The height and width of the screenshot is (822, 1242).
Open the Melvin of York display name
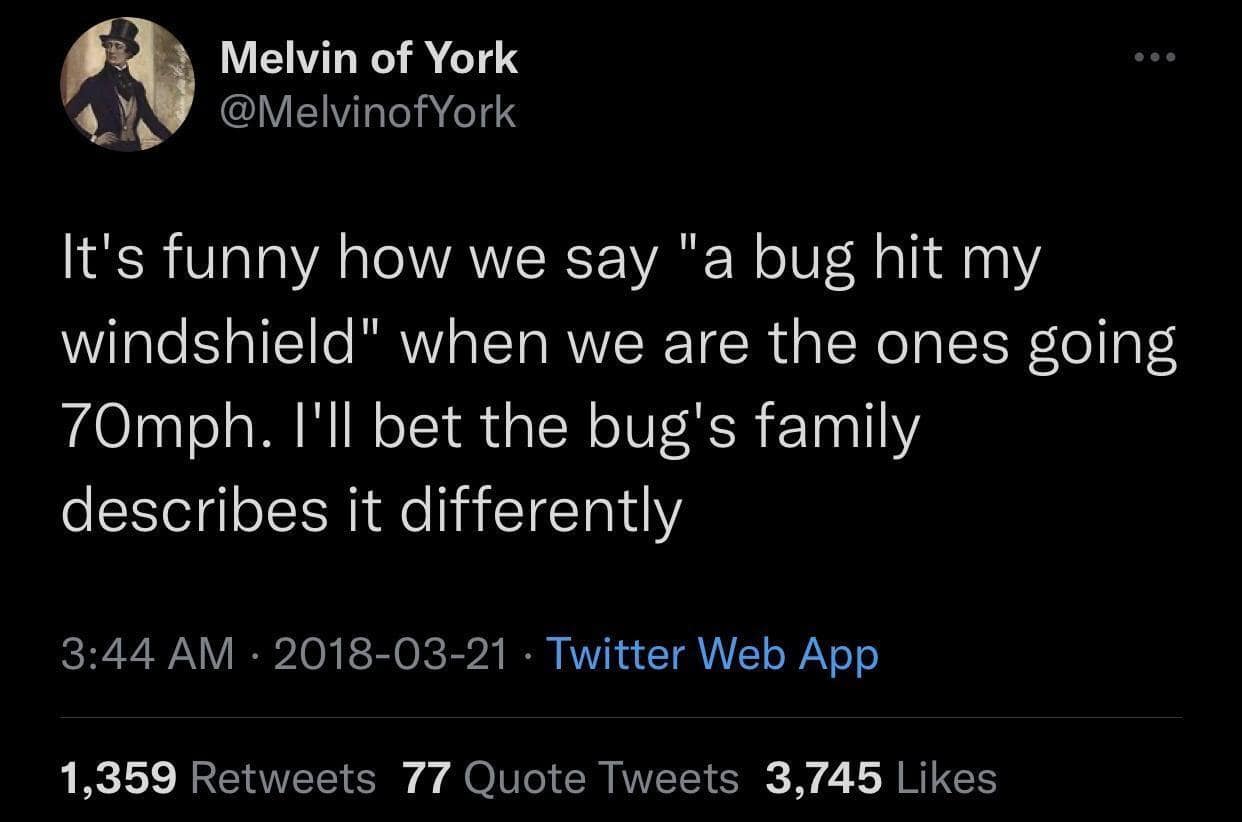[x=368, y=59]
